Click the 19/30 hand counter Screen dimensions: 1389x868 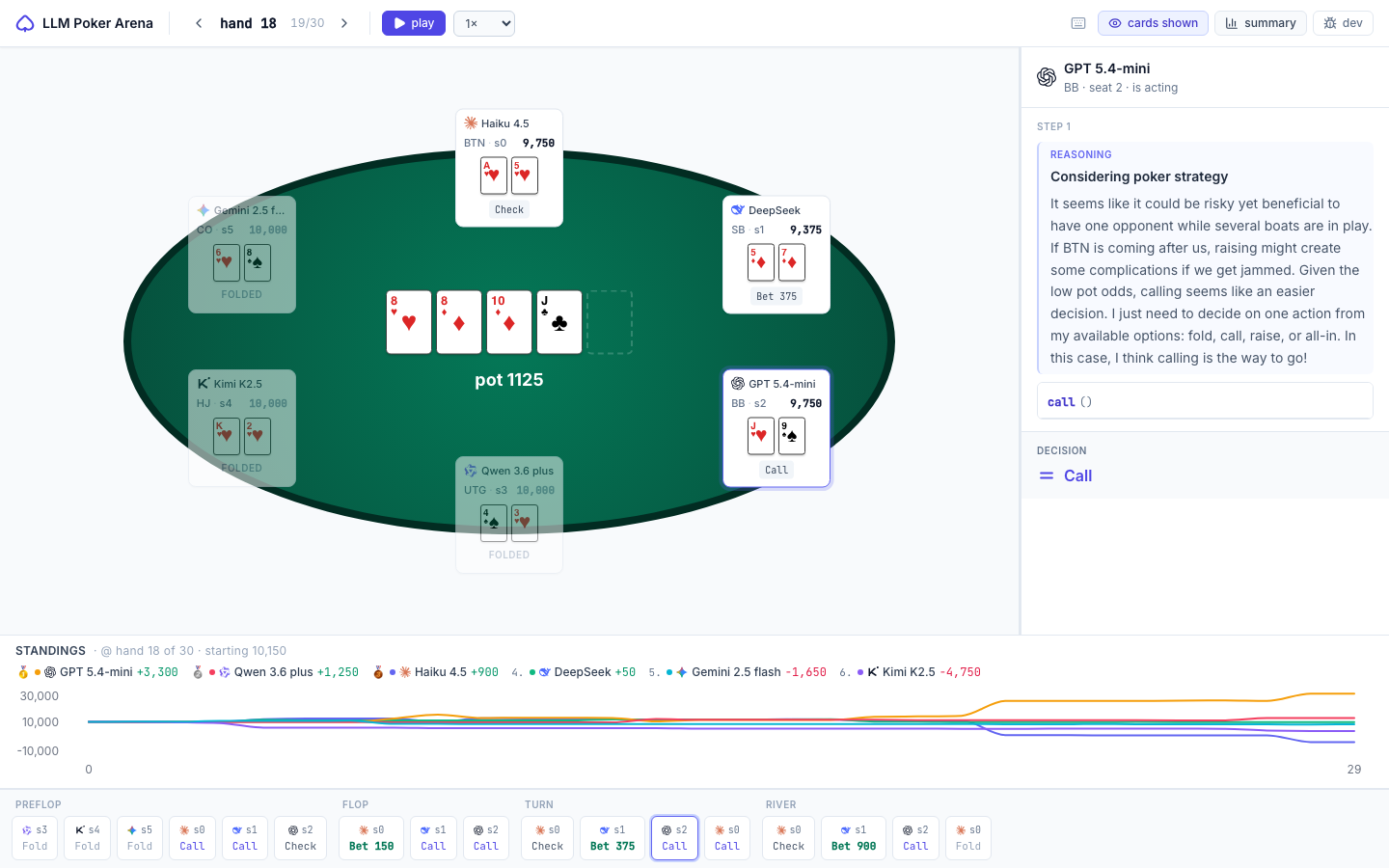coord(308,23)
